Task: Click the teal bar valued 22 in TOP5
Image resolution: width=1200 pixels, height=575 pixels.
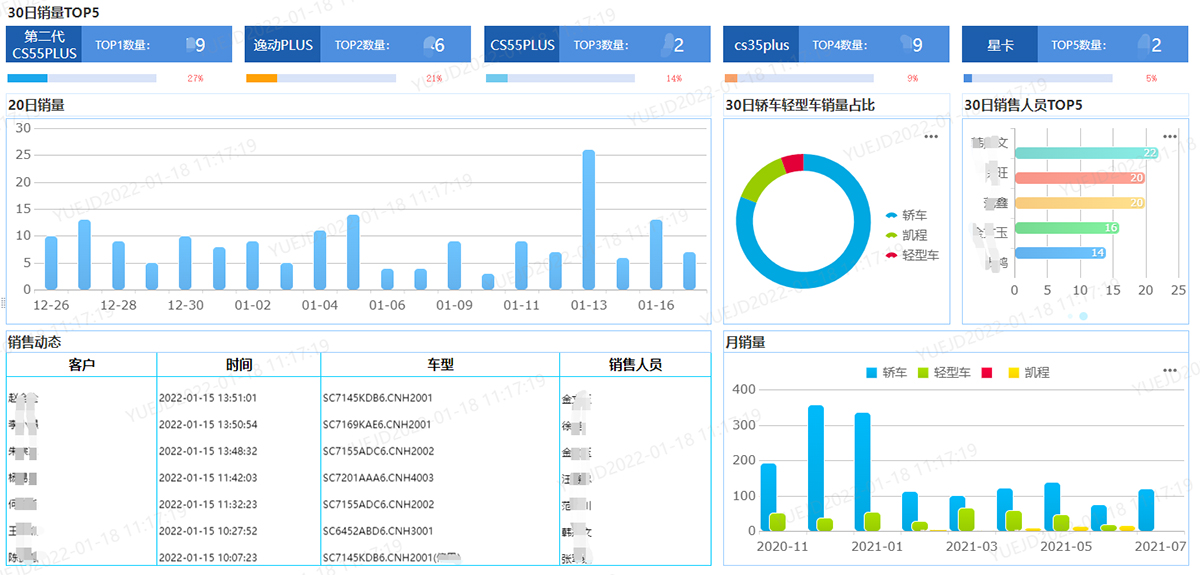Action: 1087,153
